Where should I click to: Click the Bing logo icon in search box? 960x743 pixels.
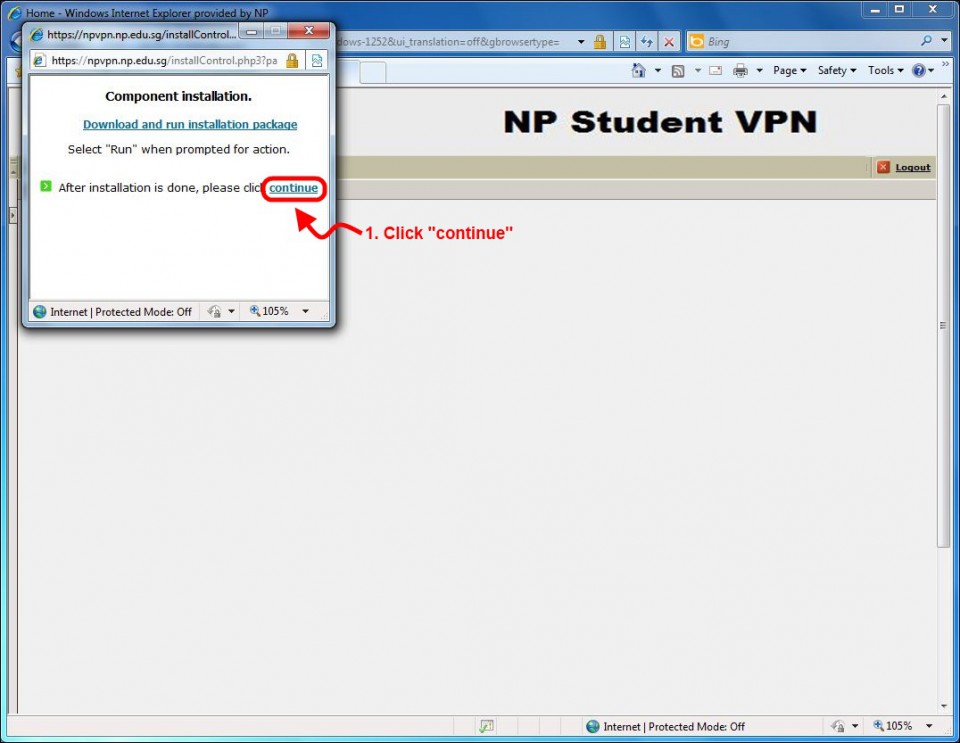[696, 42]
